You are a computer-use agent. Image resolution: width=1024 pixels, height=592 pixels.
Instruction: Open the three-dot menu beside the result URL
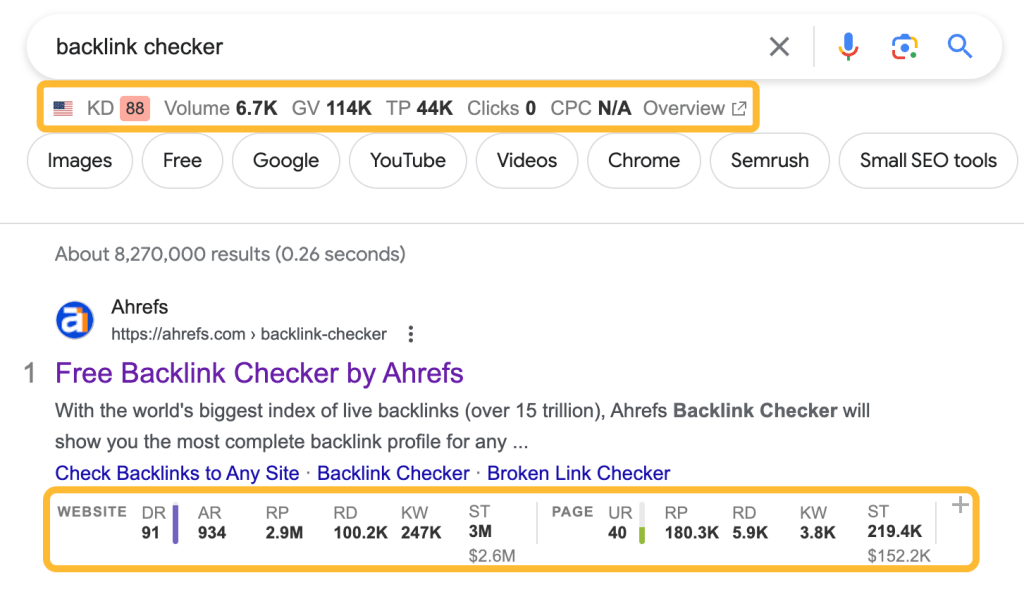(411, 334)
